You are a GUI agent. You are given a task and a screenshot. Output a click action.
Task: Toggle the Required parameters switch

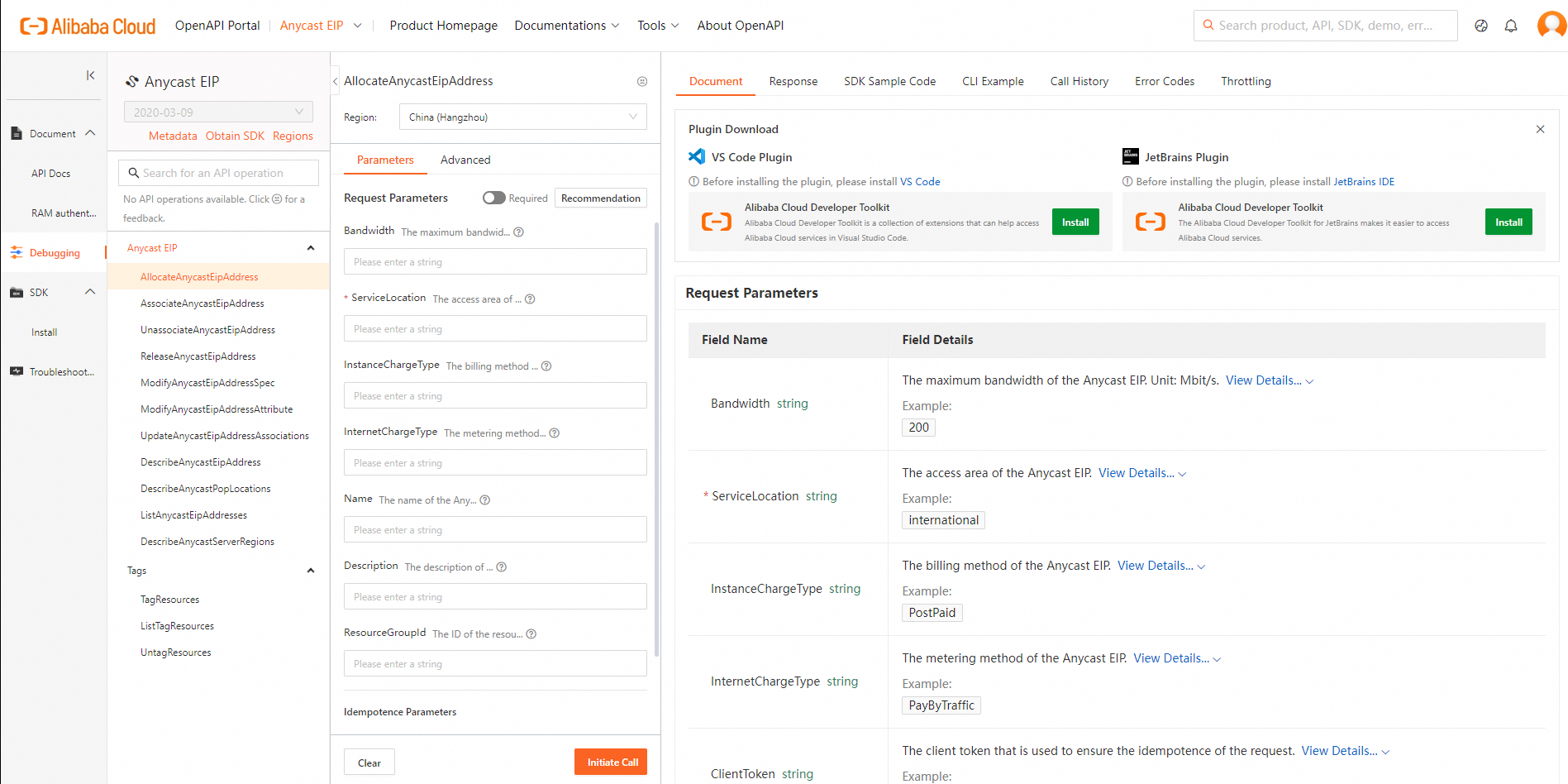493,198
